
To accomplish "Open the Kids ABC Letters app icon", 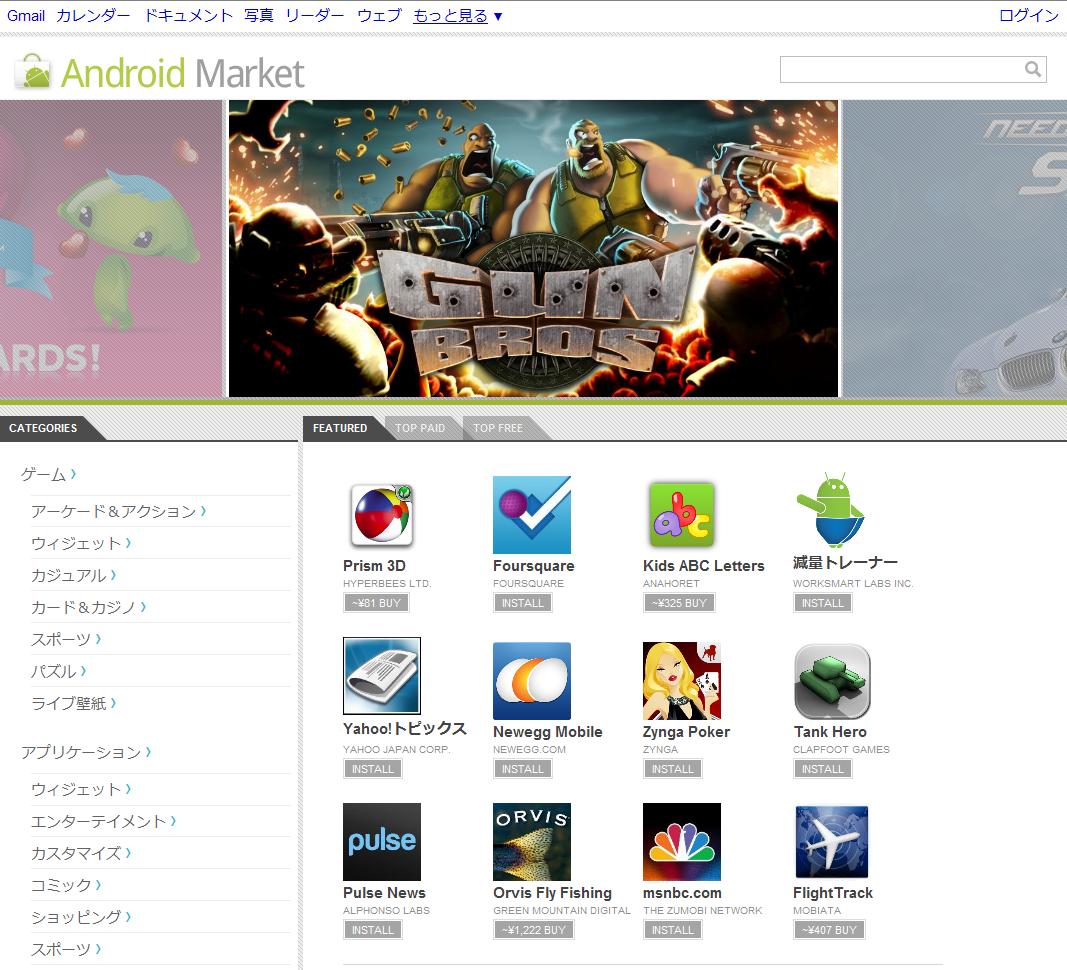I will 681,515.
